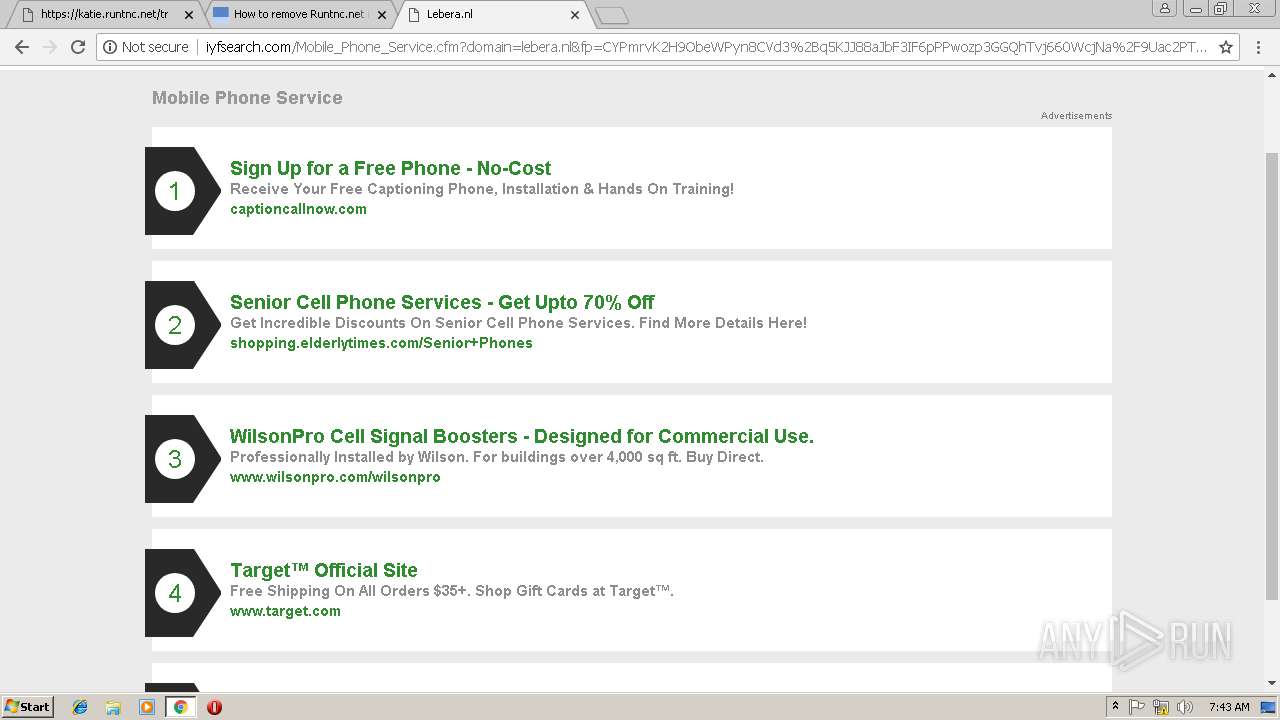Bookmark this page with the star icon

1226,47
